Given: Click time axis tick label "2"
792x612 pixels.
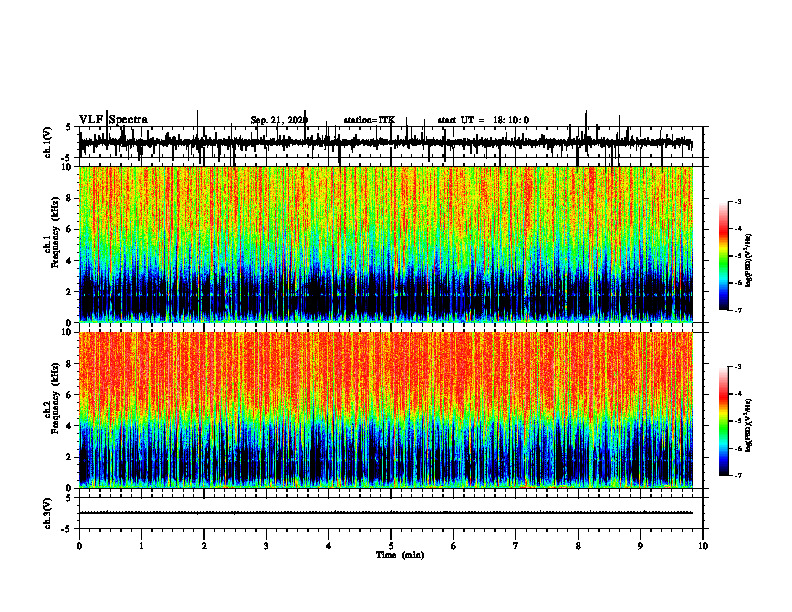Looking at the screenshot, I should [204, 546].
